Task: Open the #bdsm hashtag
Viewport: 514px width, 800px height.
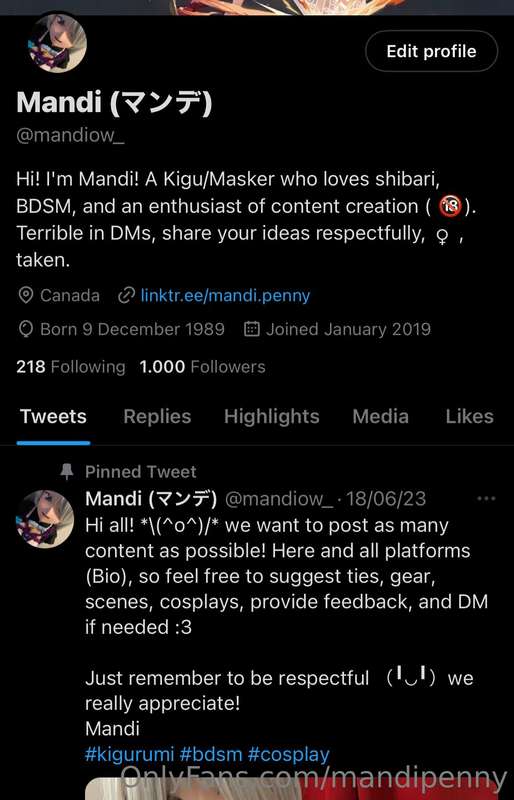Action: pyautogui.click(x=211, y=755)
